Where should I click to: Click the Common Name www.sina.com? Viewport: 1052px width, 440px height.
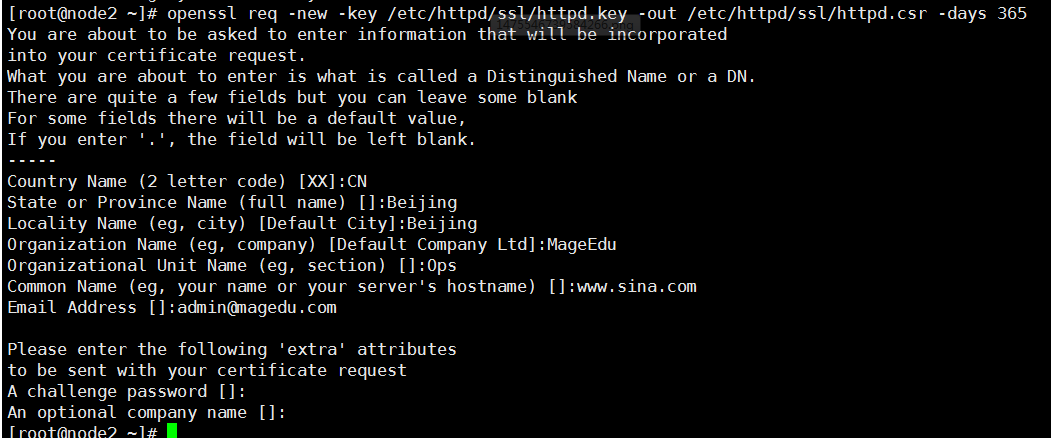click(x=637, y=287)
